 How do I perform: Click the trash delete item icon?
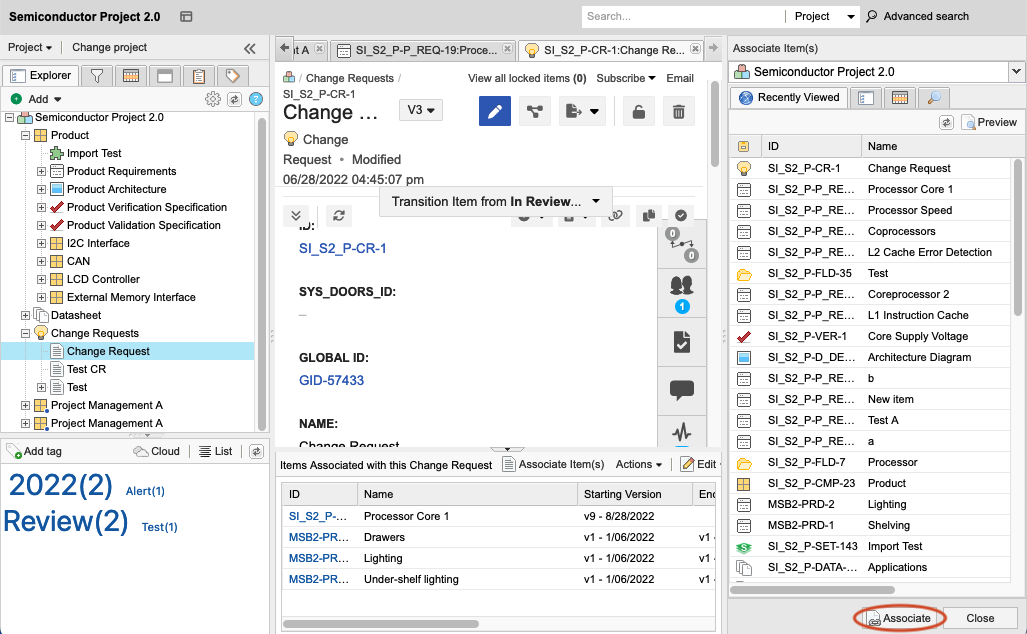(678, 111)
